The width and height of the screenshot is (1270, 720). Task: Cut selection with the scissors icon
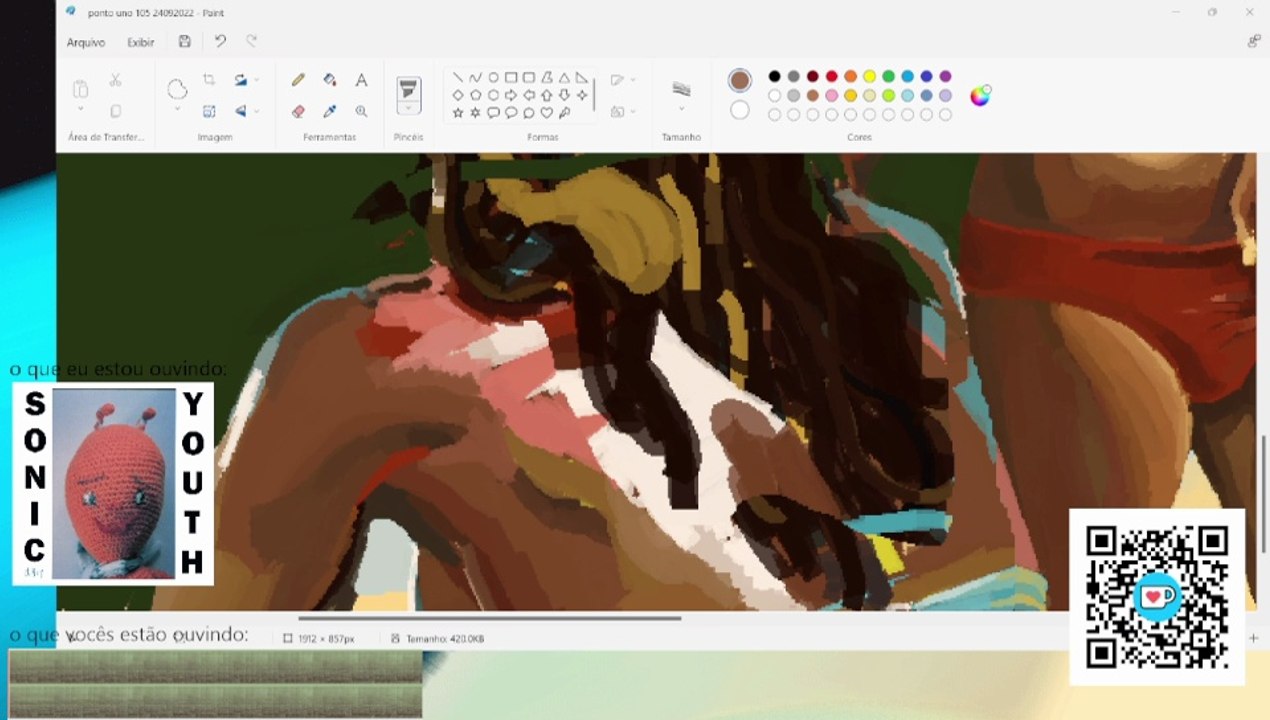[x=115, y=80]
